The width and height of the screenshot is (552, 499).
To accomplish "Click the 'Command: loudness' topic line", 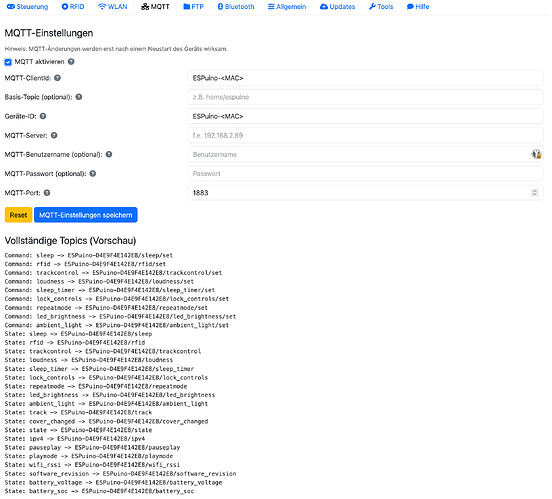I will pos(99,281).
